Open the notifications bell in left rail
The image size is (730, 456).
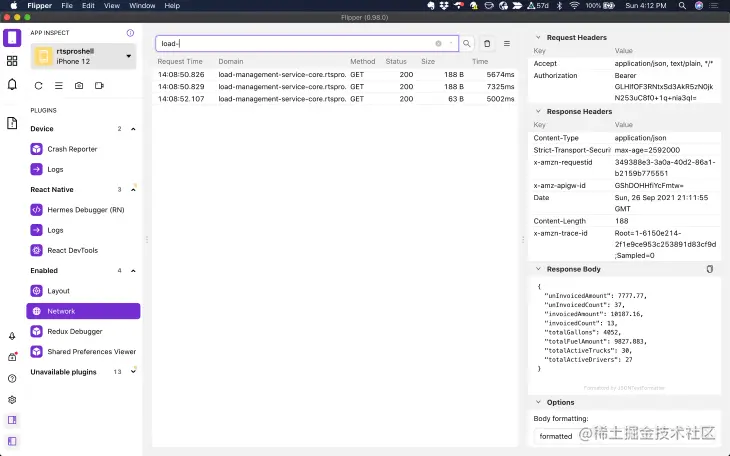coord(12,84)
